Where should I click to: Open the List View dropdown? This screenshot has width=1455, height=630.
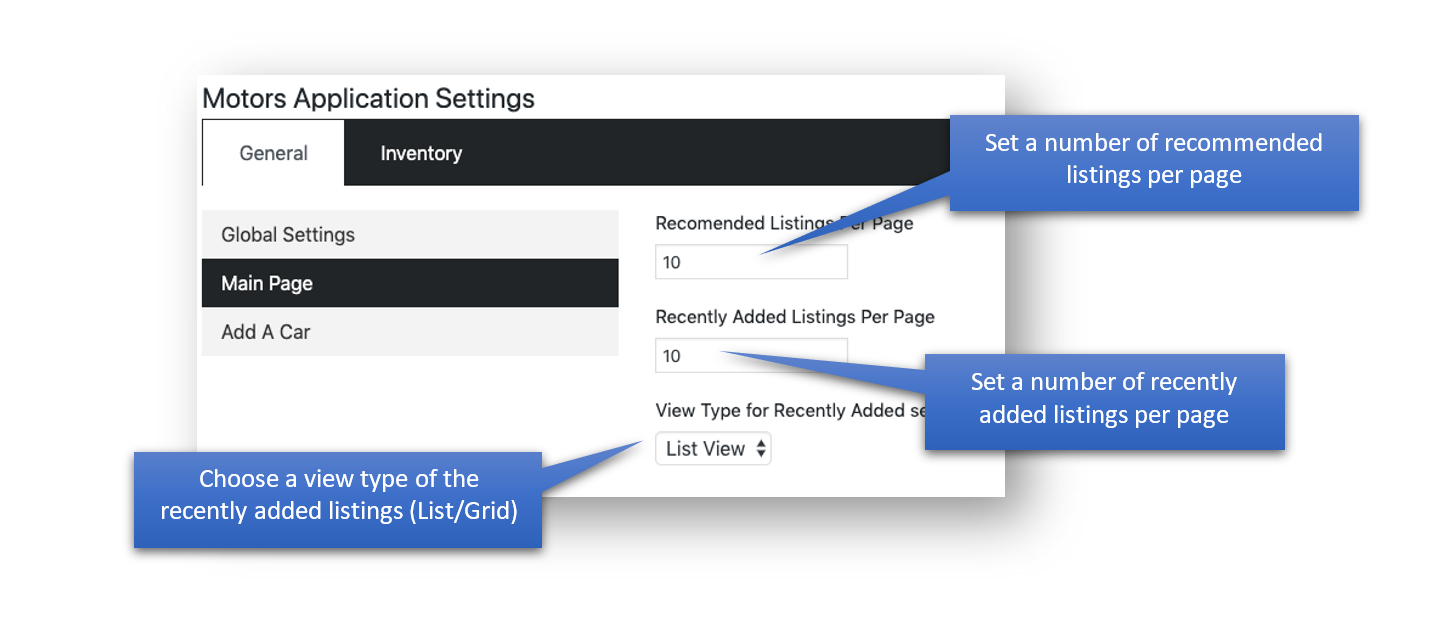tap(713, 449)
